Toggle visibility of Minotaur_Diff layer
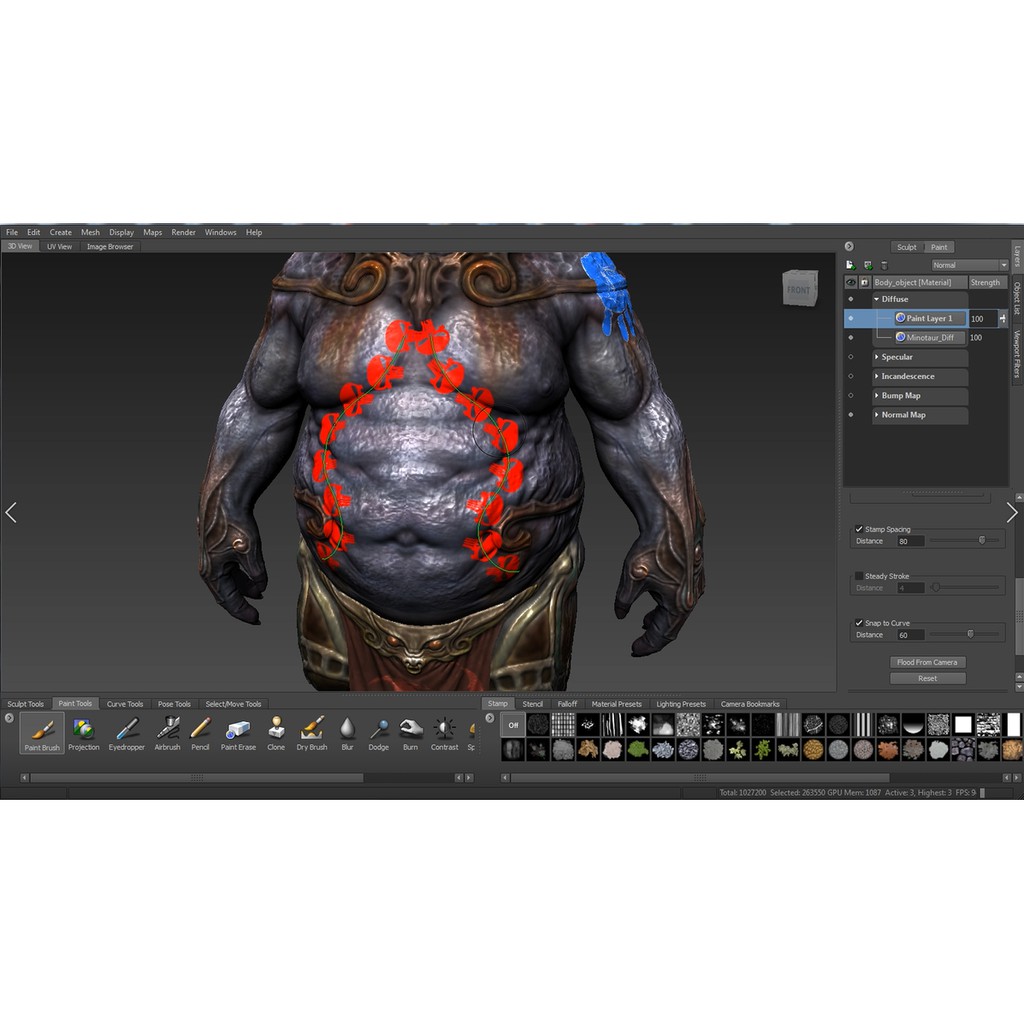Viewport: 1024px width, 1024px height. point(851,337)
